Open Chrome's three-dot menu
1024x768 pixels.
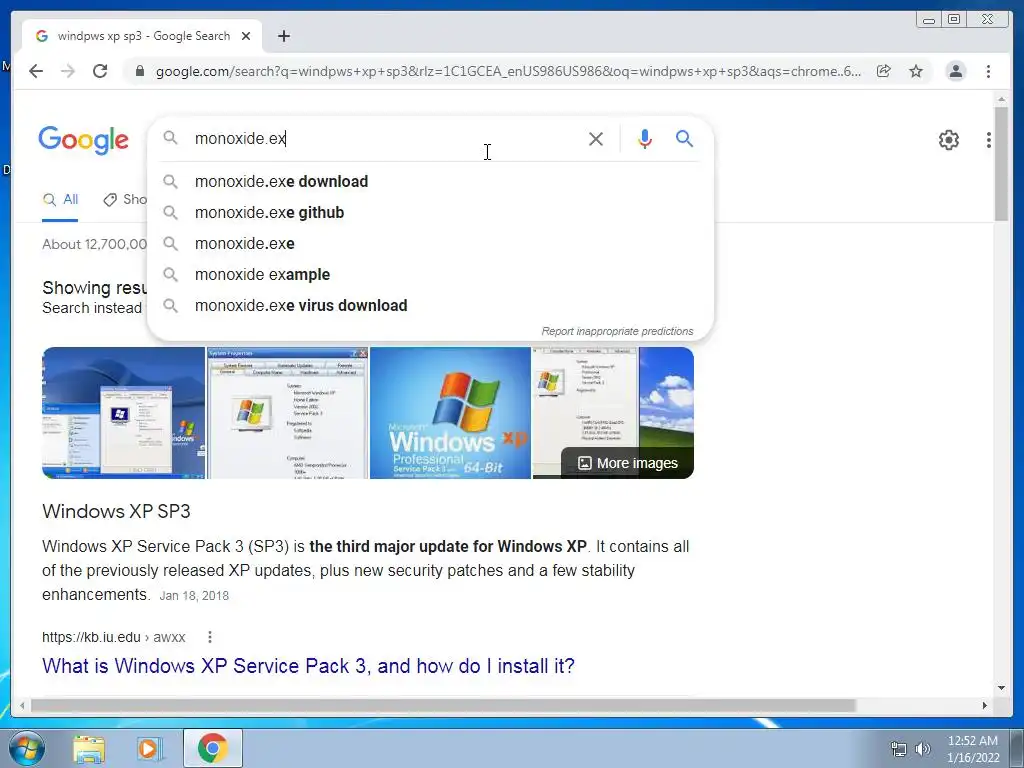pos(989,71)
